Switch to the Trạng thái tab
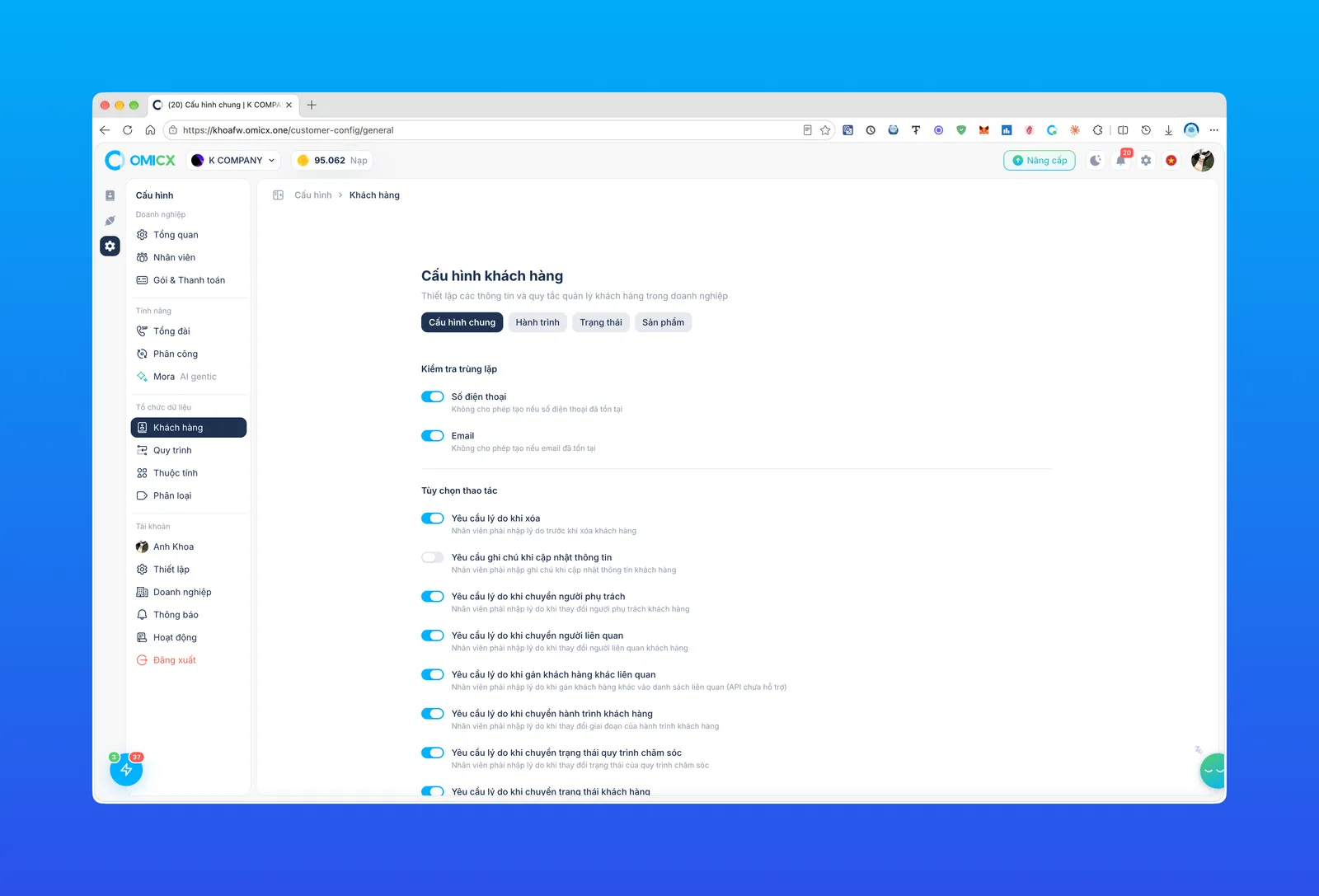The height and width of the screenshot is (896, 1319). (x=601, y=322)
